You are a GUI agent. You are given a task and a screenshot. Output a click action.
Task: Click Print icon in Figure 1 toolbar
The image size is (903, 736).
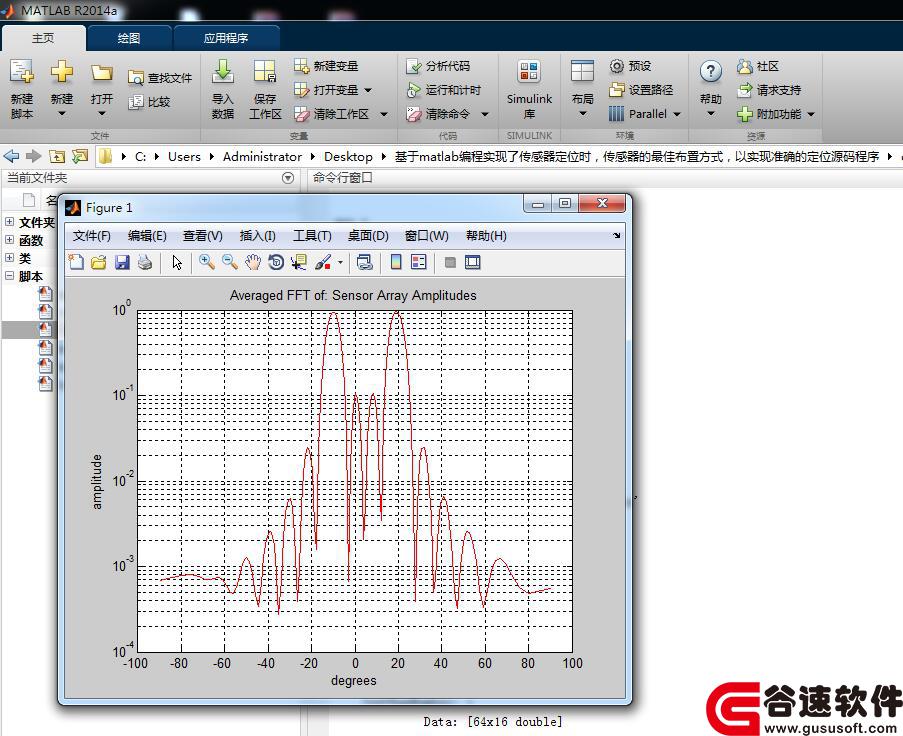tap(145, 263)
